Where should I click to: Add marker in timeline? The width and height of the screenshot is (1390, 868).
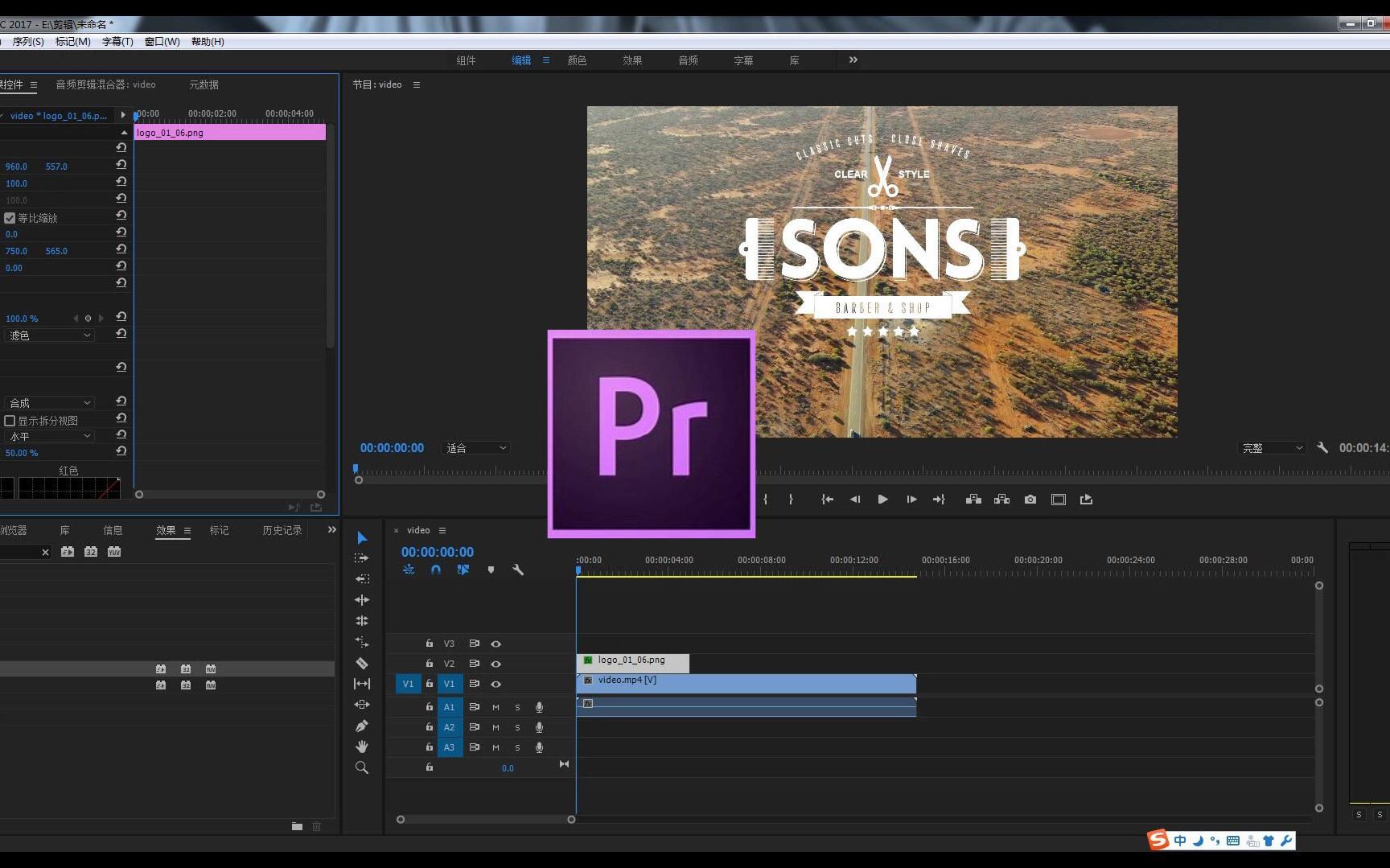(491, 570)
